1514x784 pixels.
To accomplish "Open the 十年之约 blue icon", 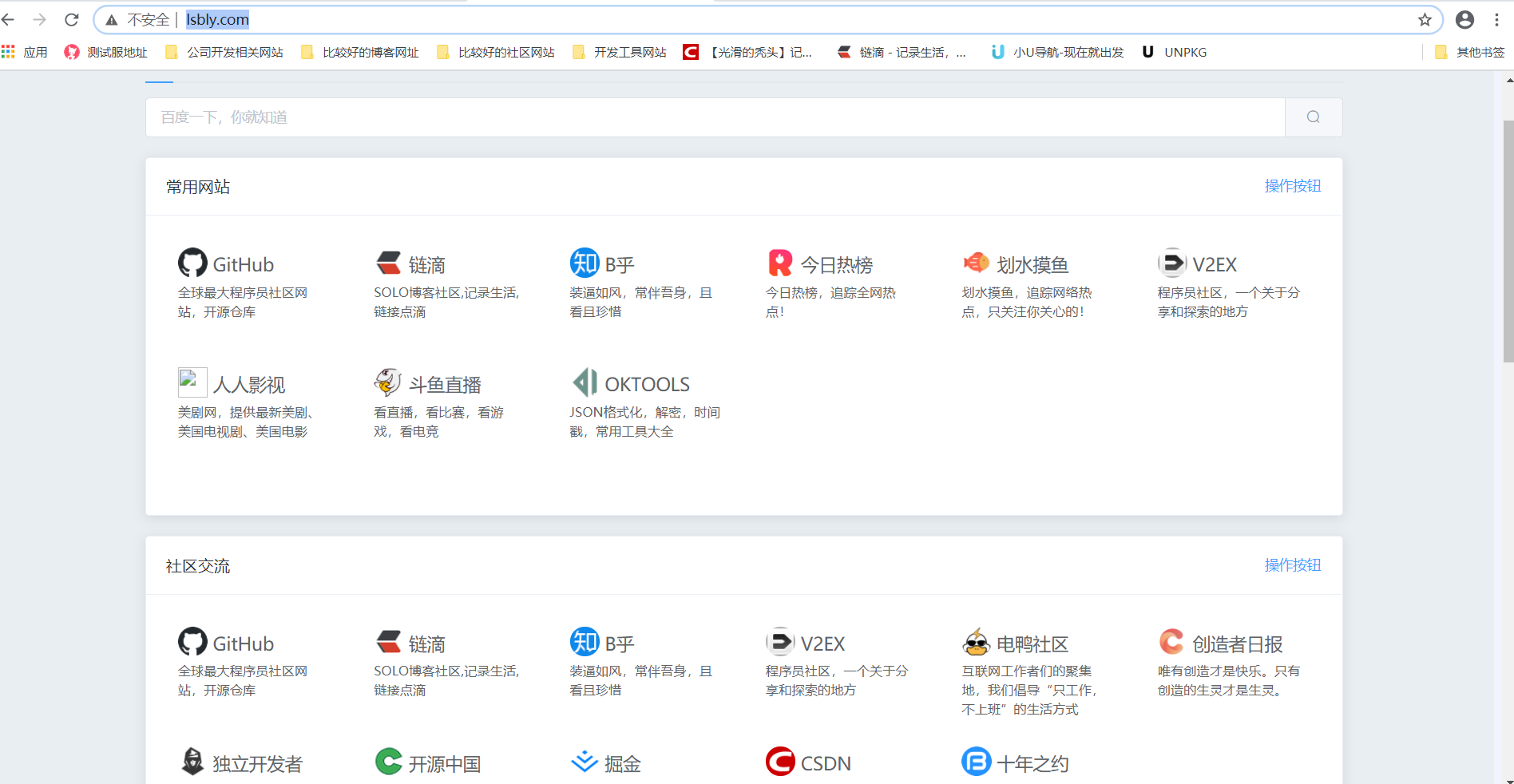I will pyautogui.click(x=976, y=761).
